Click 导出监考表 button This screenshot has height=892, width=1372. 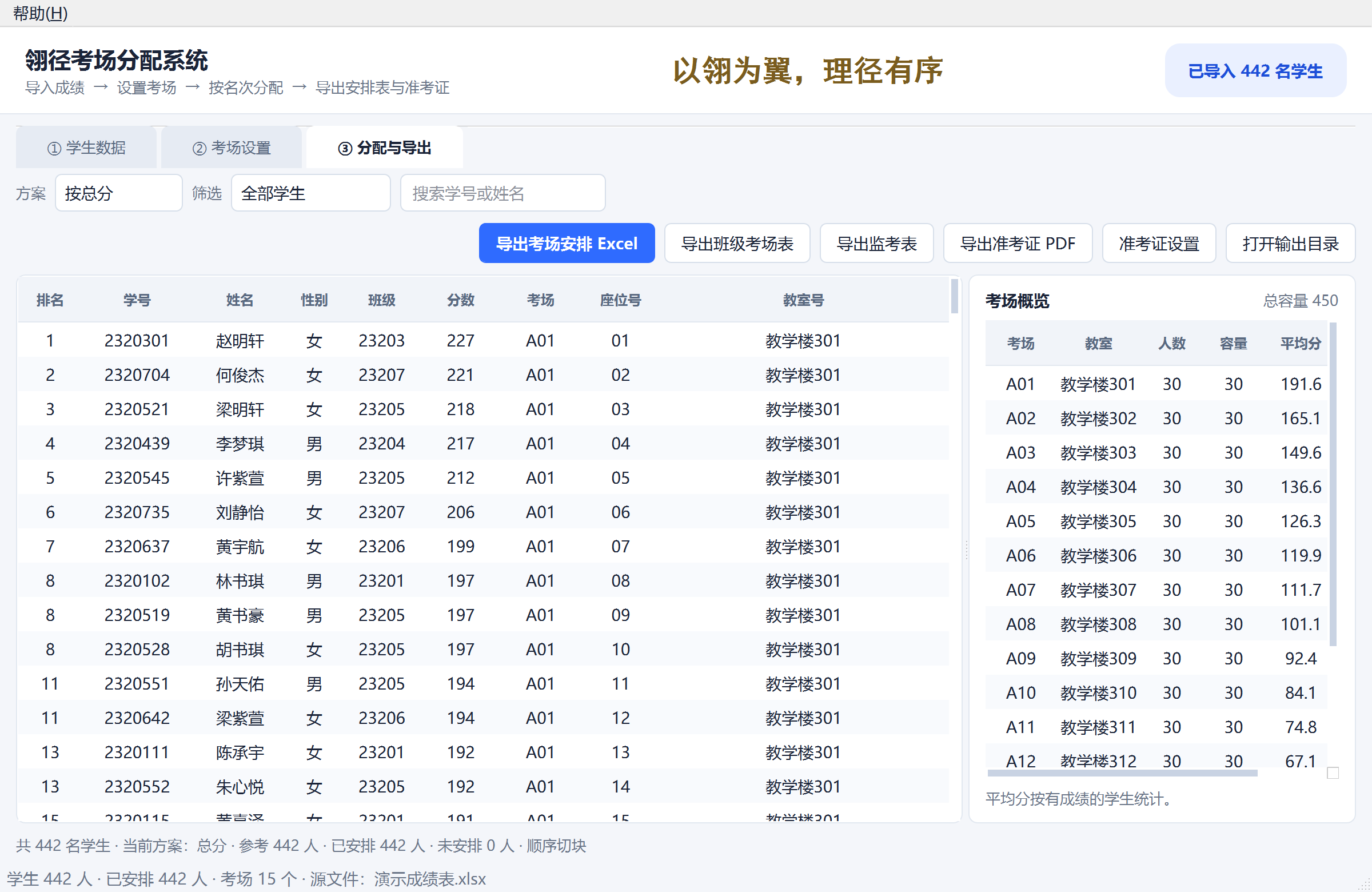click(x=877, y=244)
